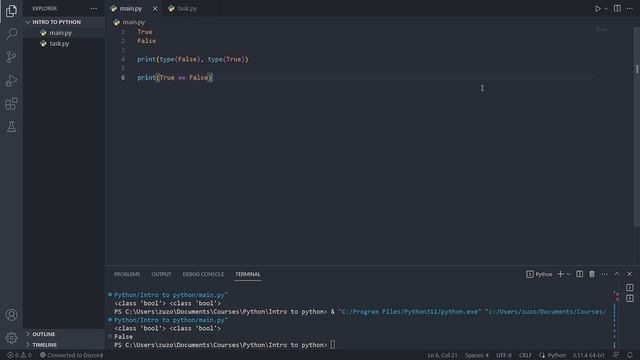Kill terminal with trash icon

click(592, 274)
